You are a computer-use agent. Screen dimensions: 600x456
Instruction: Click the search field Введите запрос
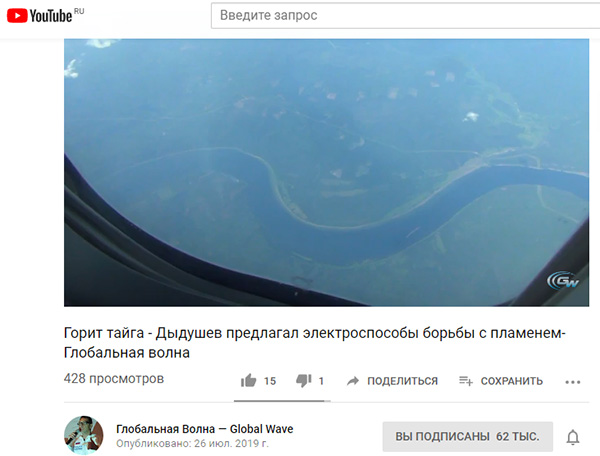click(x=405, y=15)
